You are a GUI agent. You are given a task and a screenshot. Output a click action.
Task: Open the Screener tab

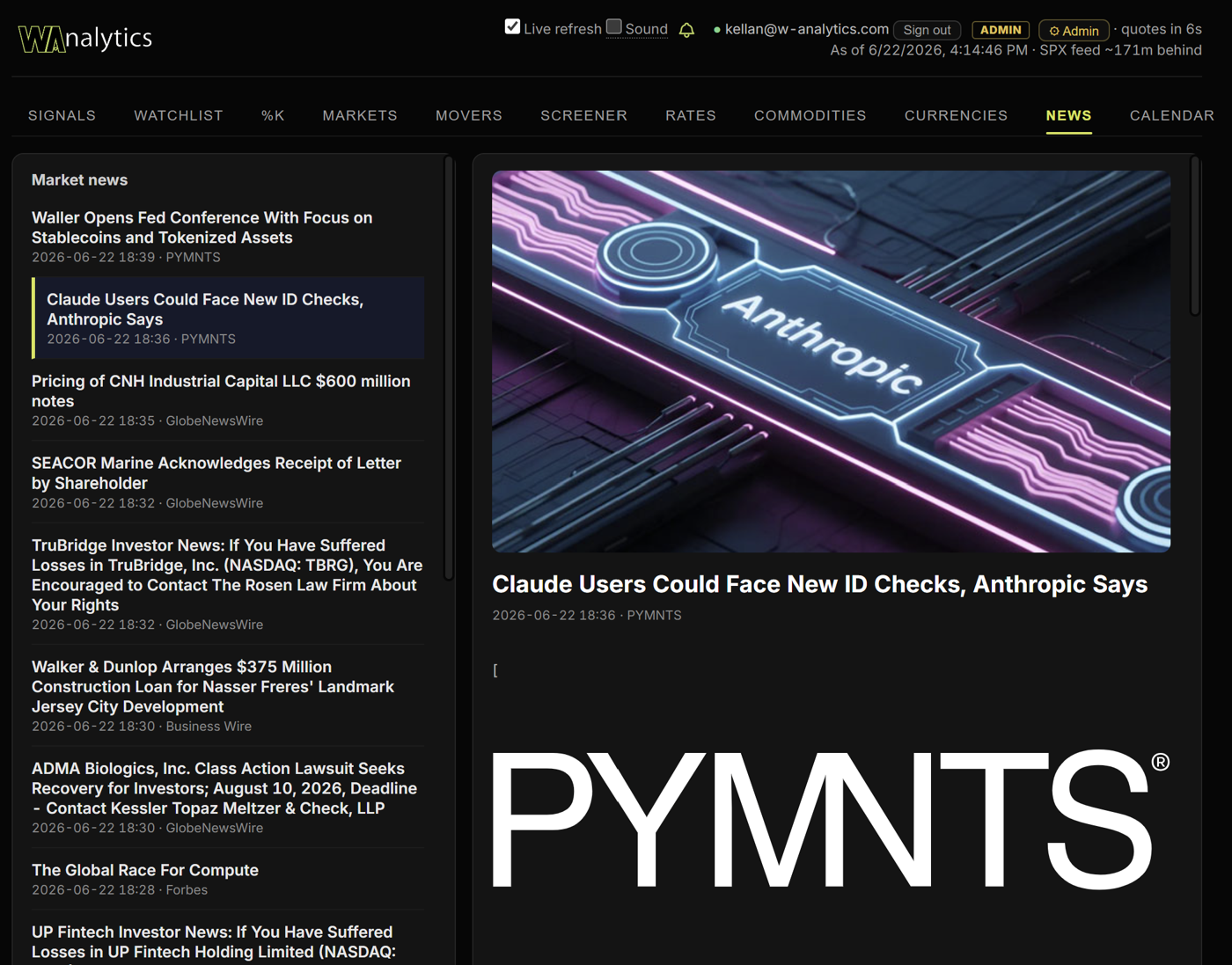pyautogui.click(x=583, y=115)
